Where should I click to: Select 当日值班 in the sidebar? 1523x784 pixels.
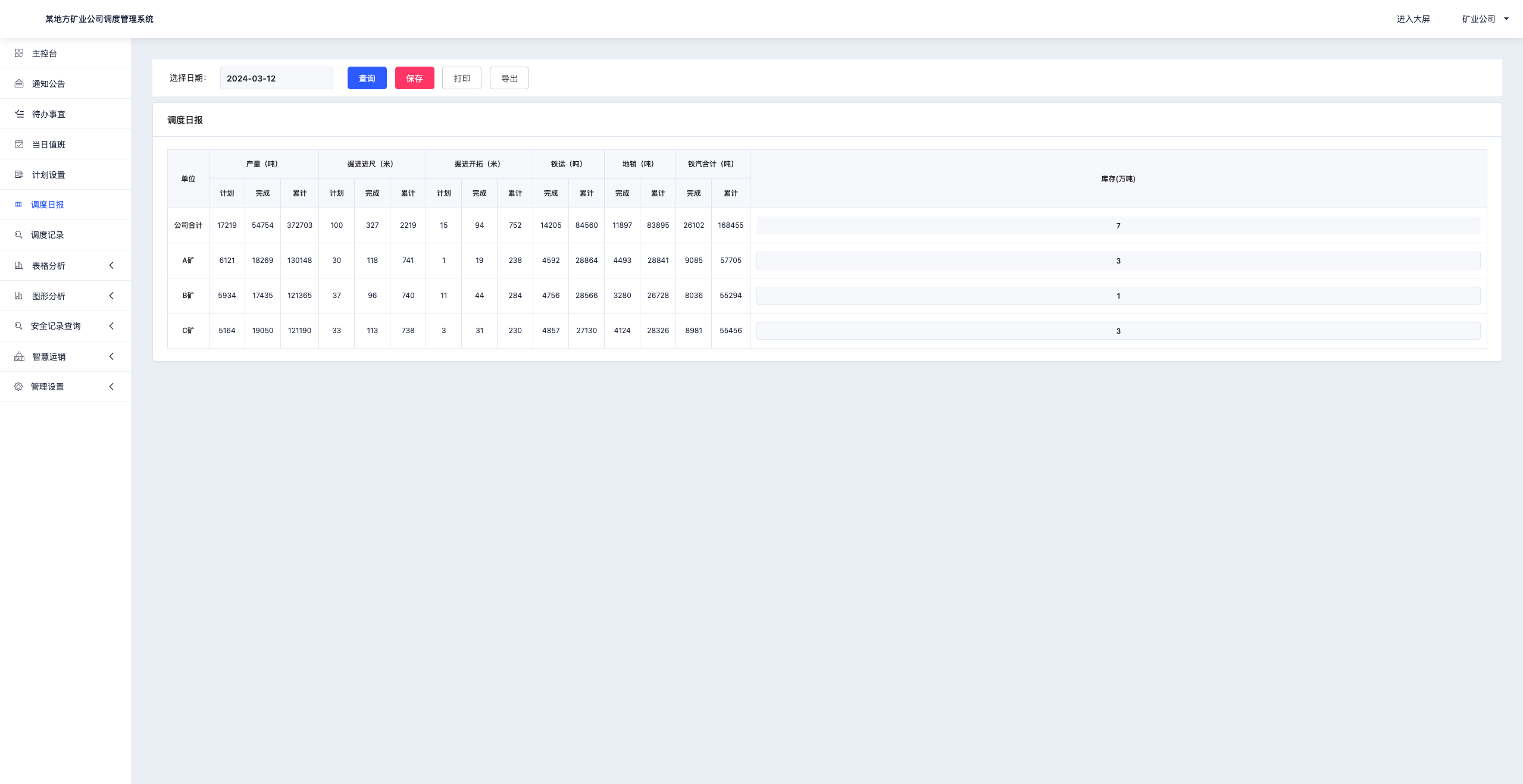(65, 145)
